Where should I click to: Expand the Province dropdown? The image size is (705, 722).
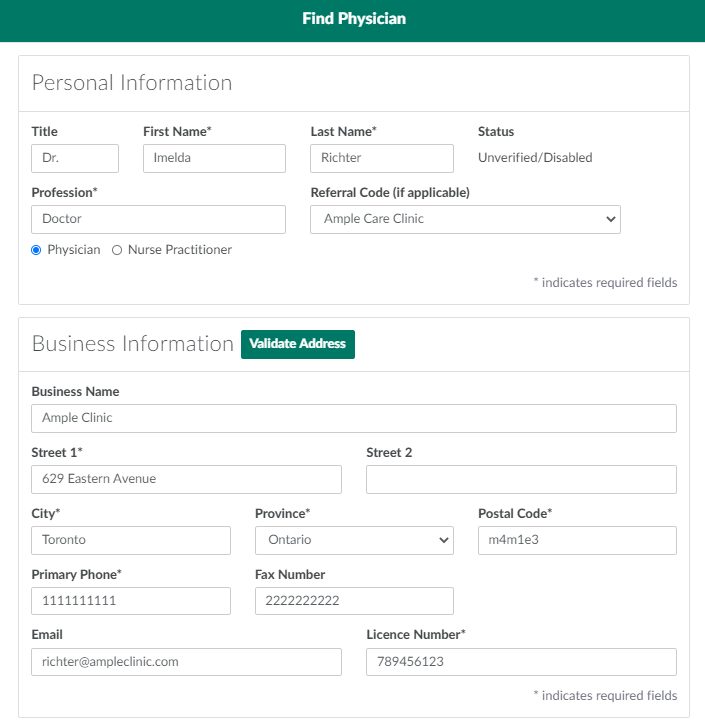click(x=354, y=540)
